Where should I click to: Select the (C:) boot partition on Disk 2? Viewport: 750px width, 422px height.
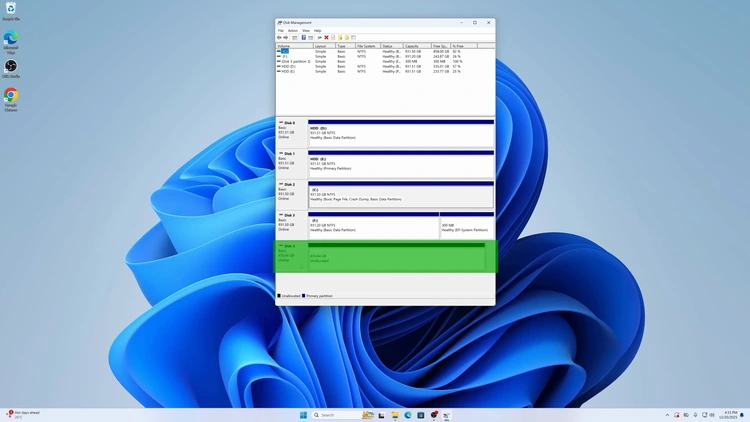401,195
